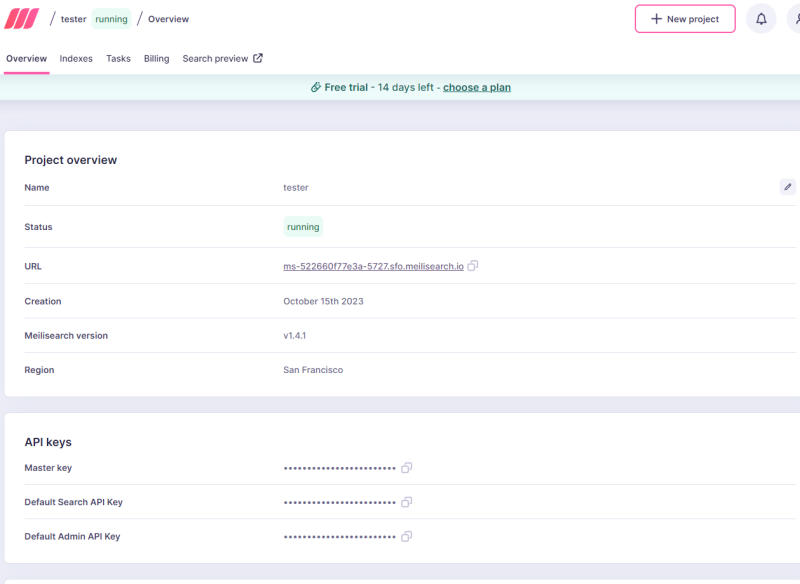
Task: Click the Search preview external link icon
Action: pyautogui.click(x=258, y=58)
